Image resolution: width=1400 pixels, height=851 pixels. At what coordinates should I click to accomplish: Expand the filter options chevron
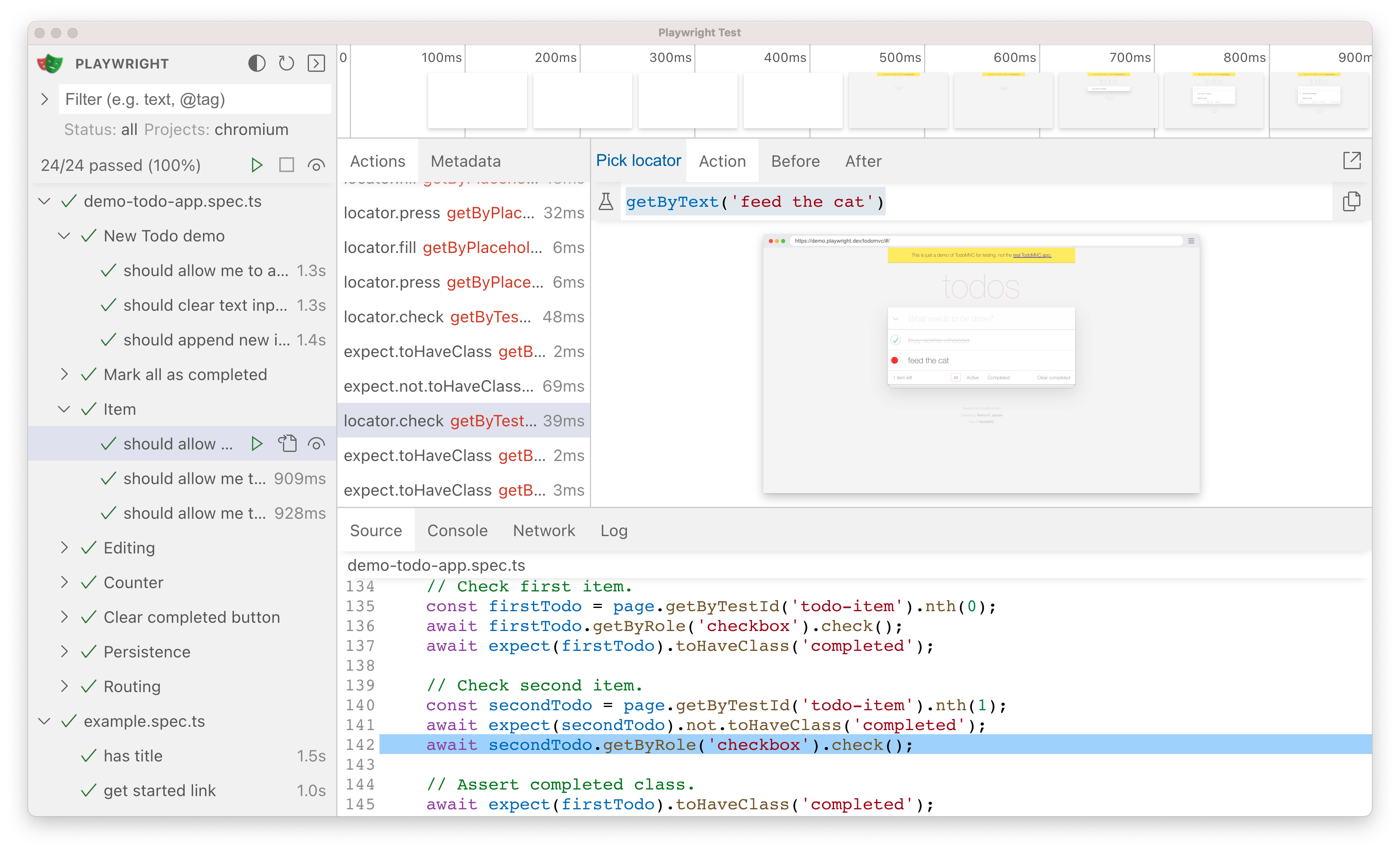[x=45, y=99]
